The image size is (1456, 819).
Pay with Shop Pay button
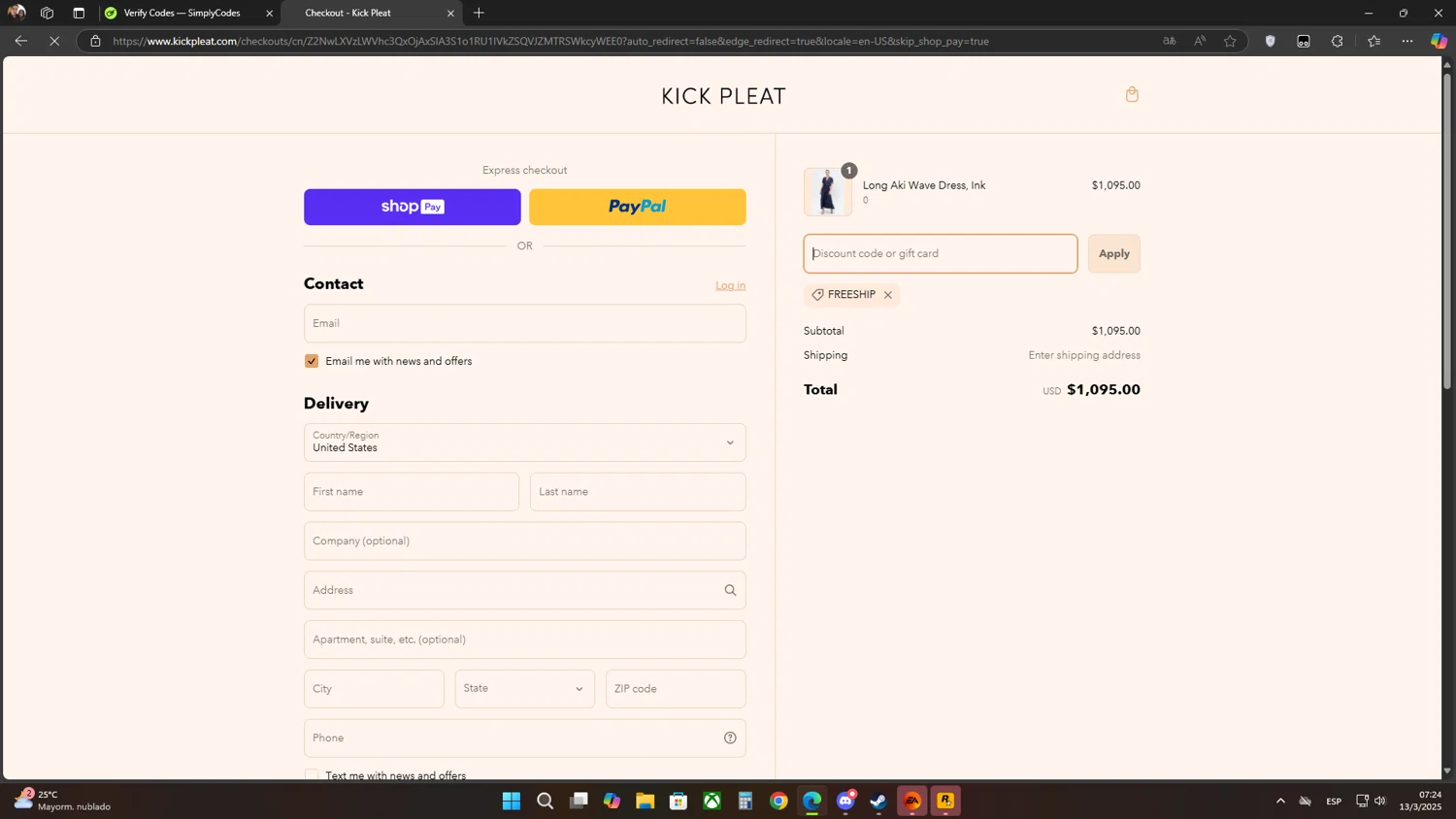point(413,207)
